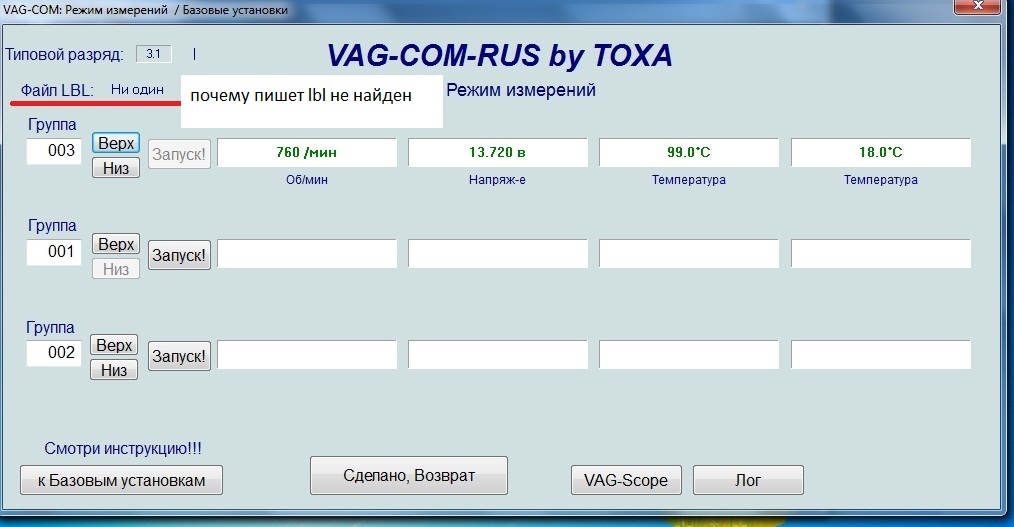The height and width of the screenshot is (527, 1014).
Task: Click the Низ button for group 003
Action: click(116, 168)
